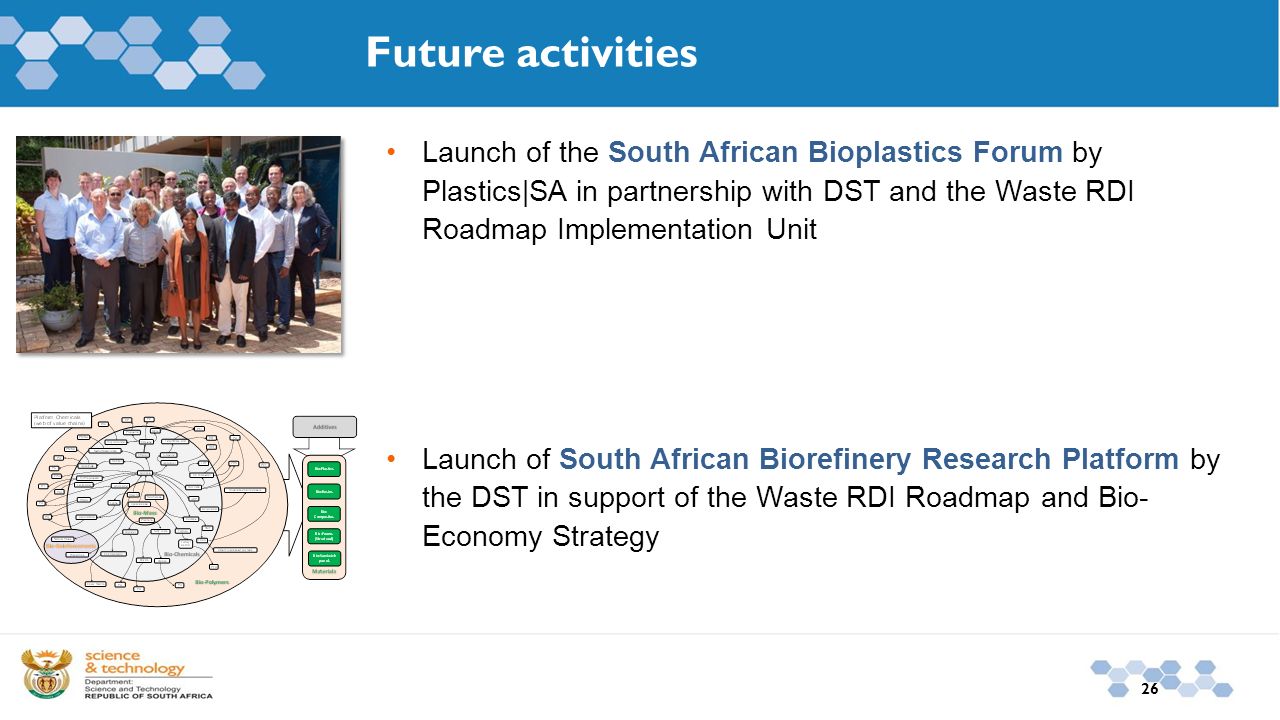This screenshot has height=720, width=1280.
Task: Click the first orange bullet point
Action: click(x=392, y=152)
